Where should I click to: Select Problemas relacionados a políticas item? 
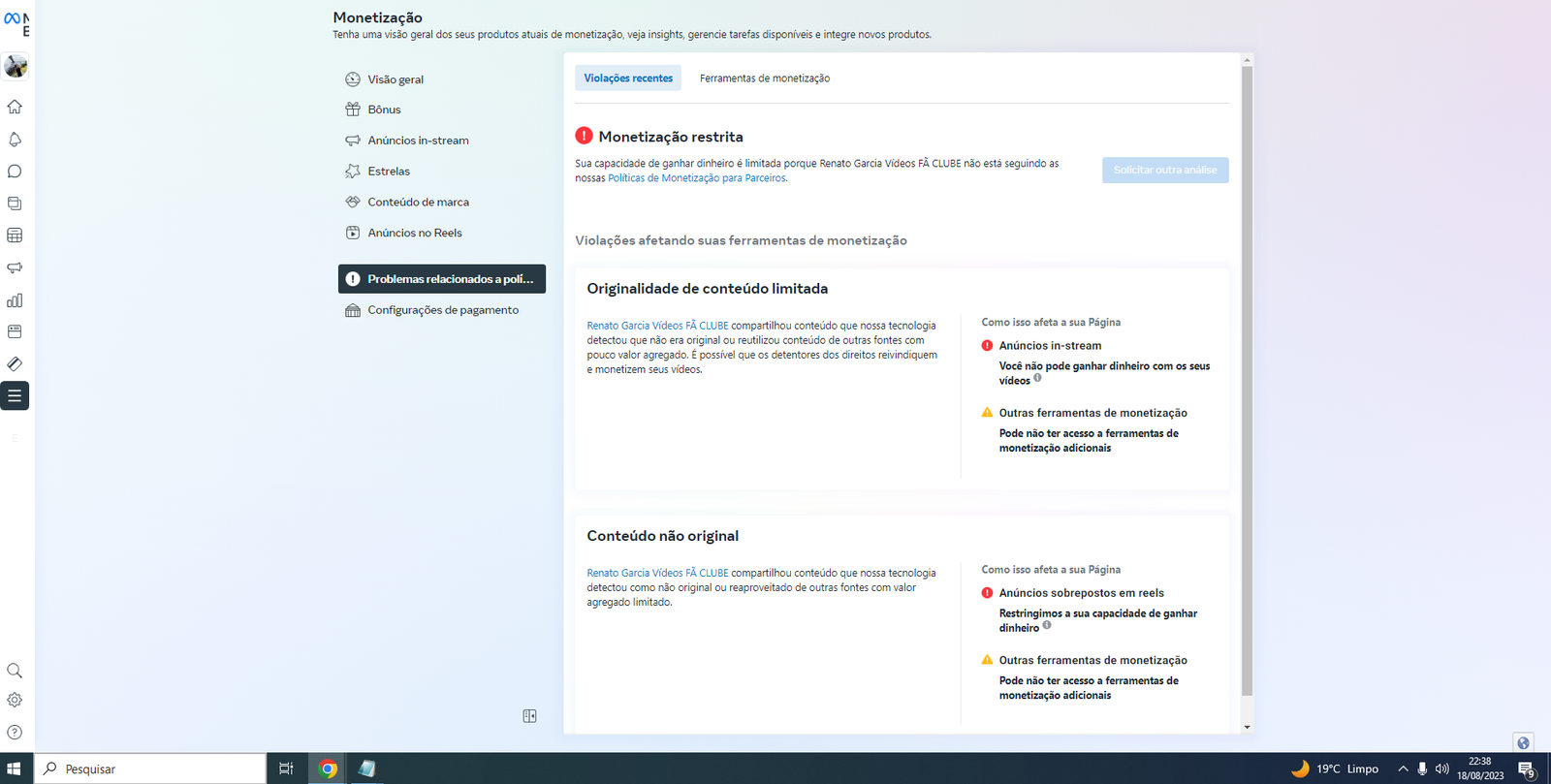click(441, 279)
